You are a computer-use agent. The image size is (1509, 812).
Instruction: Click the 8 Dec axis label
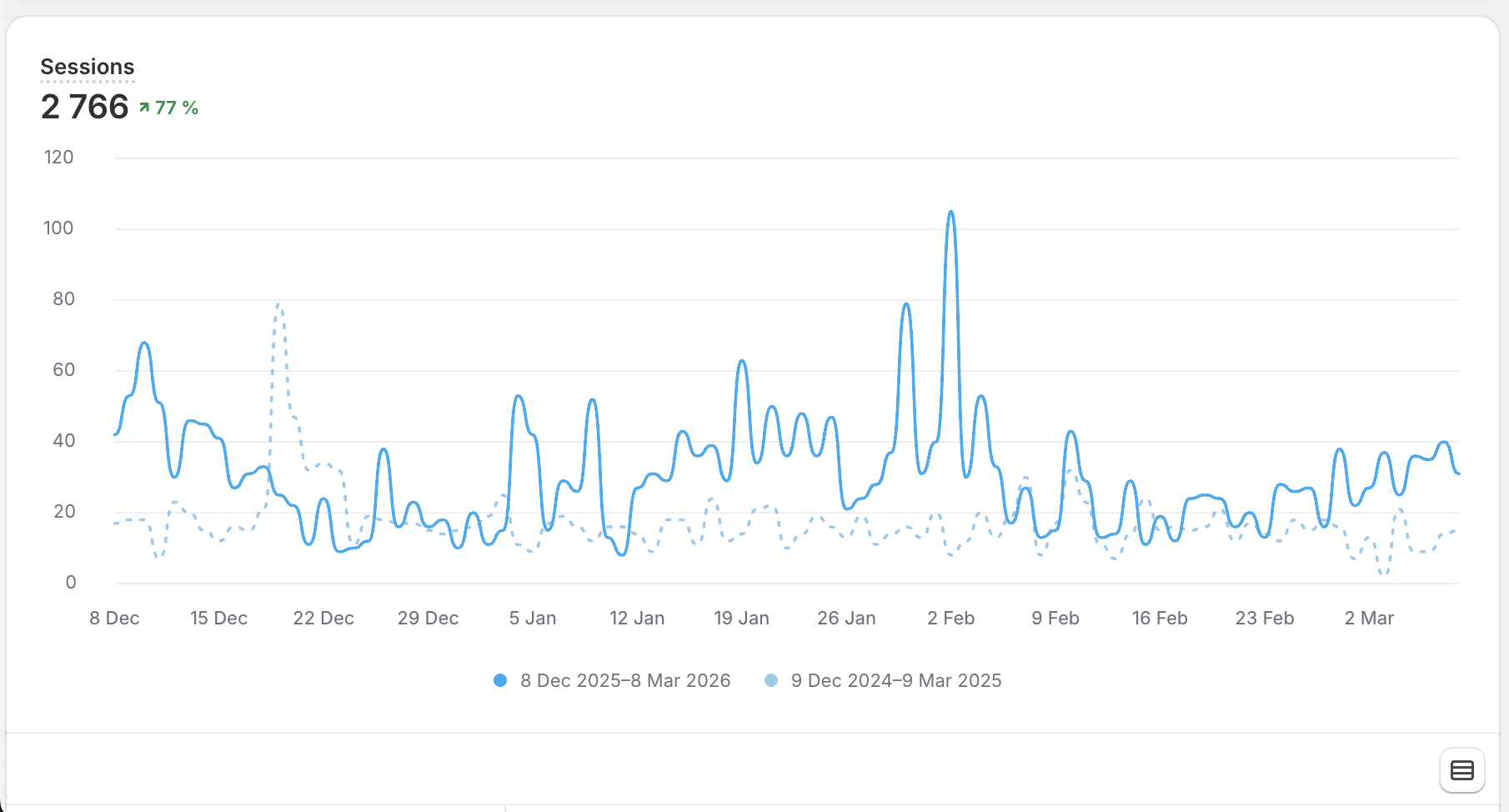[x=113, y=618]
